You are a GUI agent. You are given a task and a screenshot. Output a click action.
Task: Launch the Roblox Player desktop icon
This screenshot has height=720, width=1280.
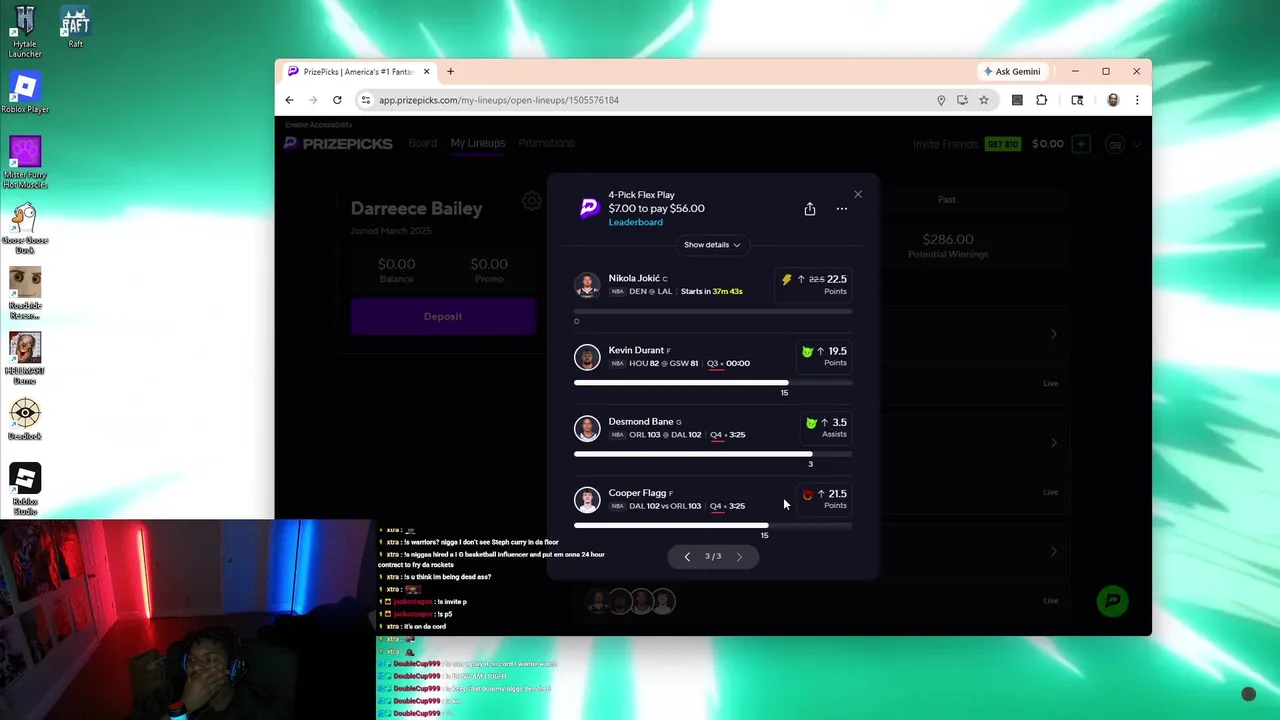coord(25,92)
